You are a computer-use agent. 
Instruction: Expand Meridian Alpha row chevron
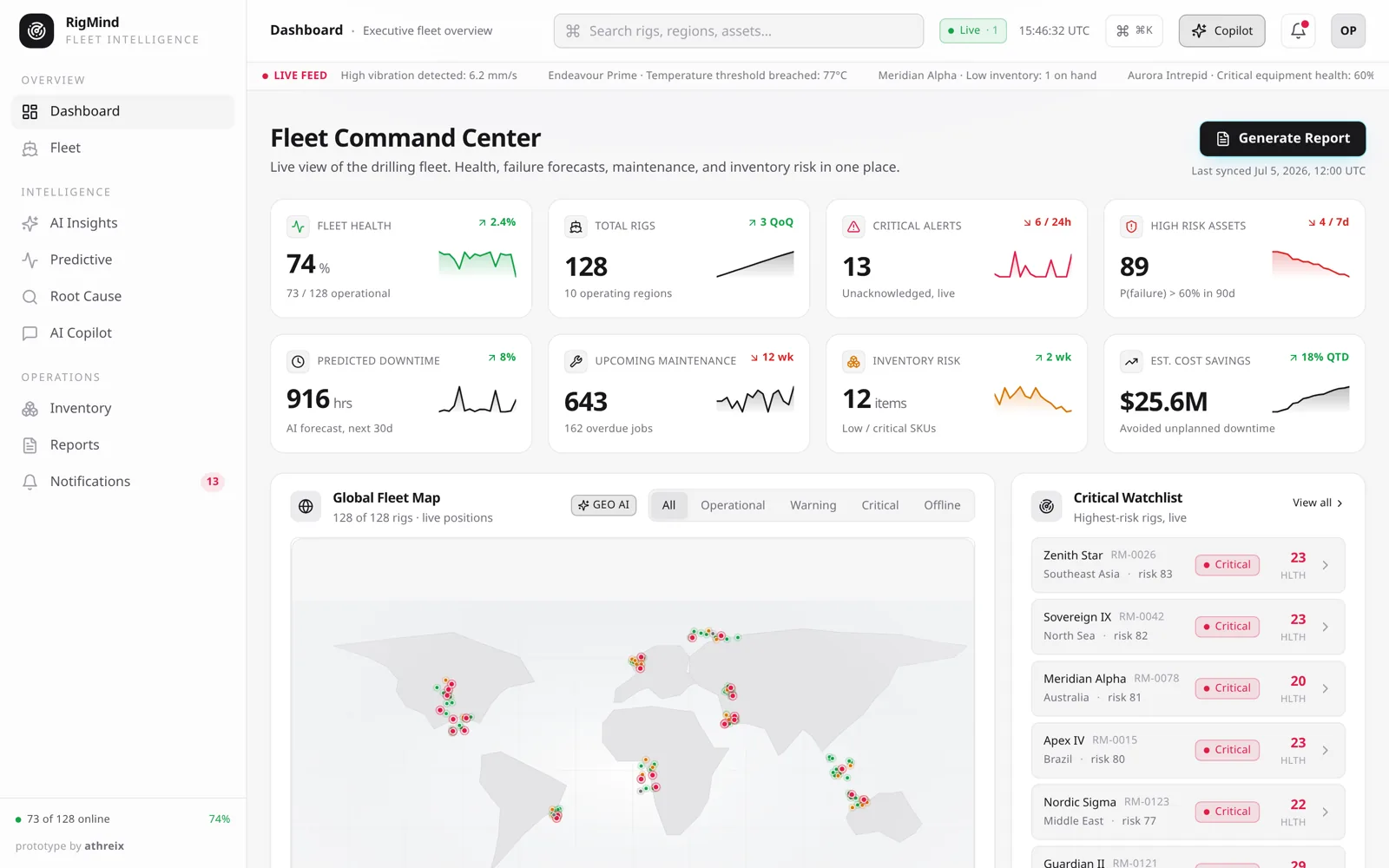pyautogui.click(x=1326, y=688)
